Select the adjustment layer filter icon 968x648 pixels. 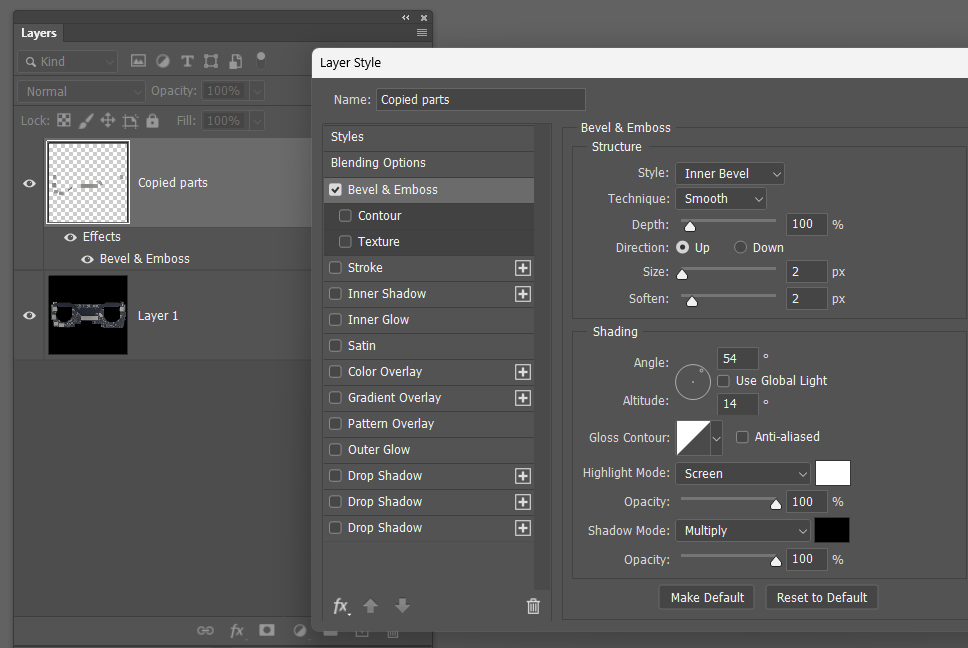(x=162, y=61)
